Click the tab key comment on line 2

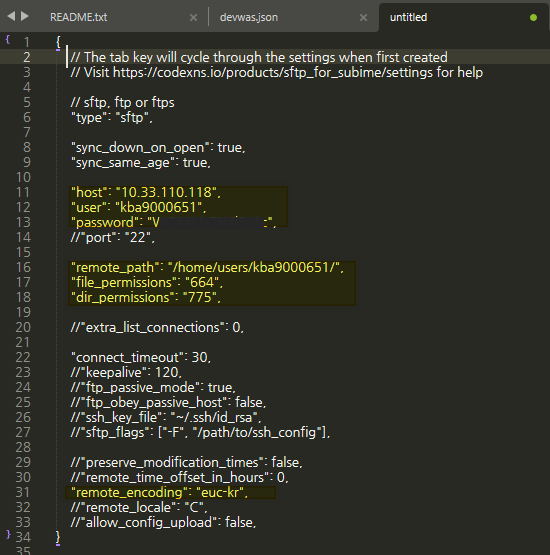259,57
